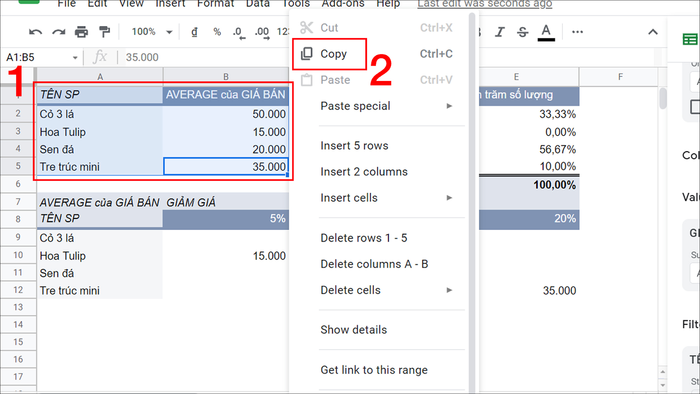
Task: Format as currency with đ icon
Action: tap(194, 32)
